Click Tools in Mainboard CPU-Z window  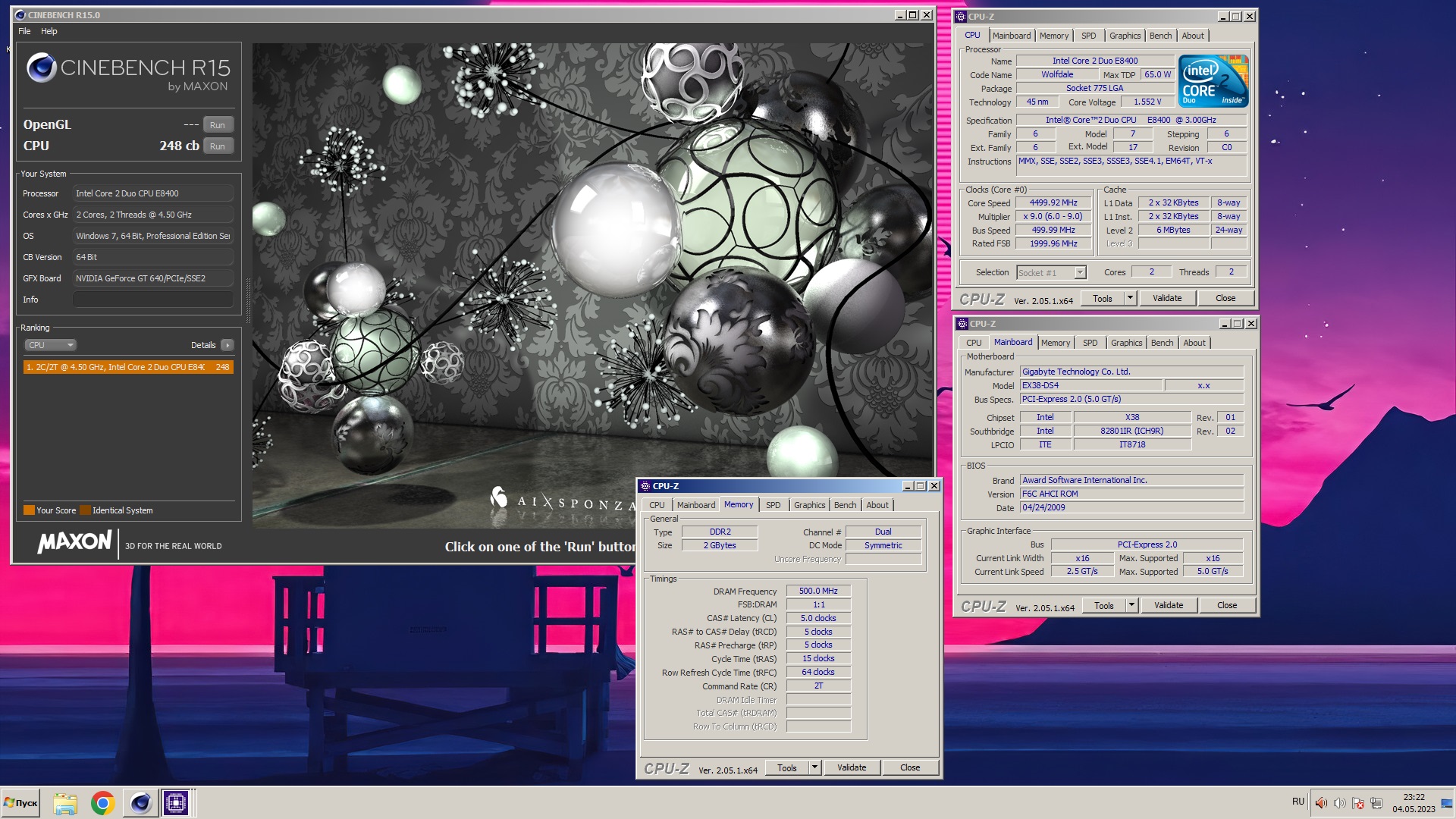pyautogui.click(x=1104, y=605)
